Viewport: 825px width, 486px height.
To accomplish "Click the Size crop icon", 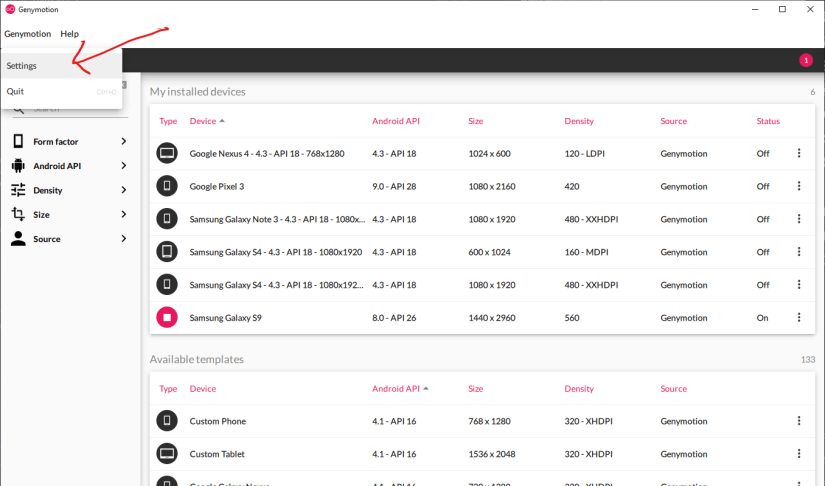I will [18, 214].
